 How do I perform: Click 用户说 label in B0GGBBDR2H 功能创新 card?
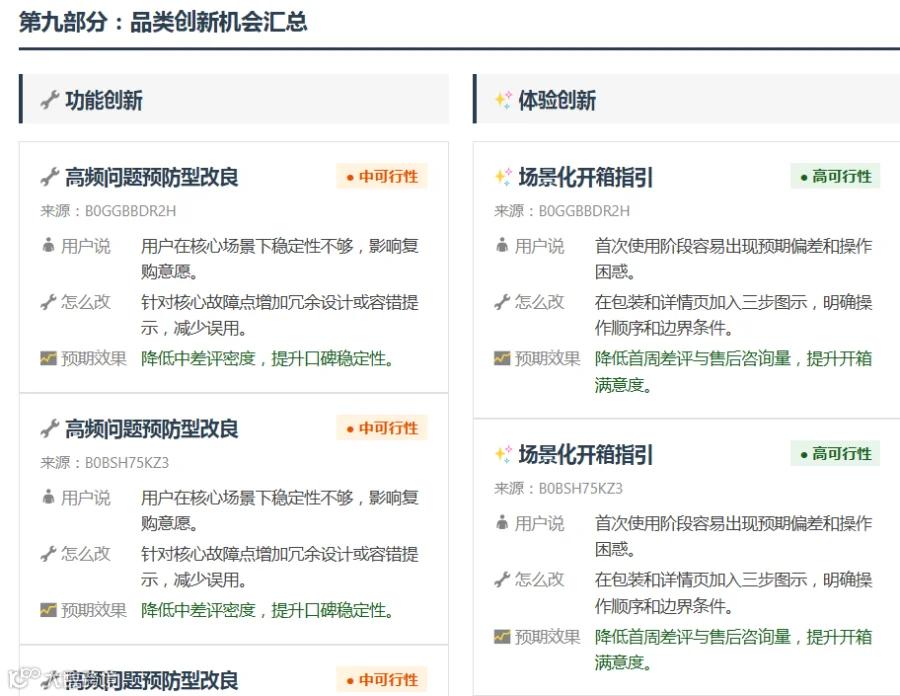coord(86,246)
